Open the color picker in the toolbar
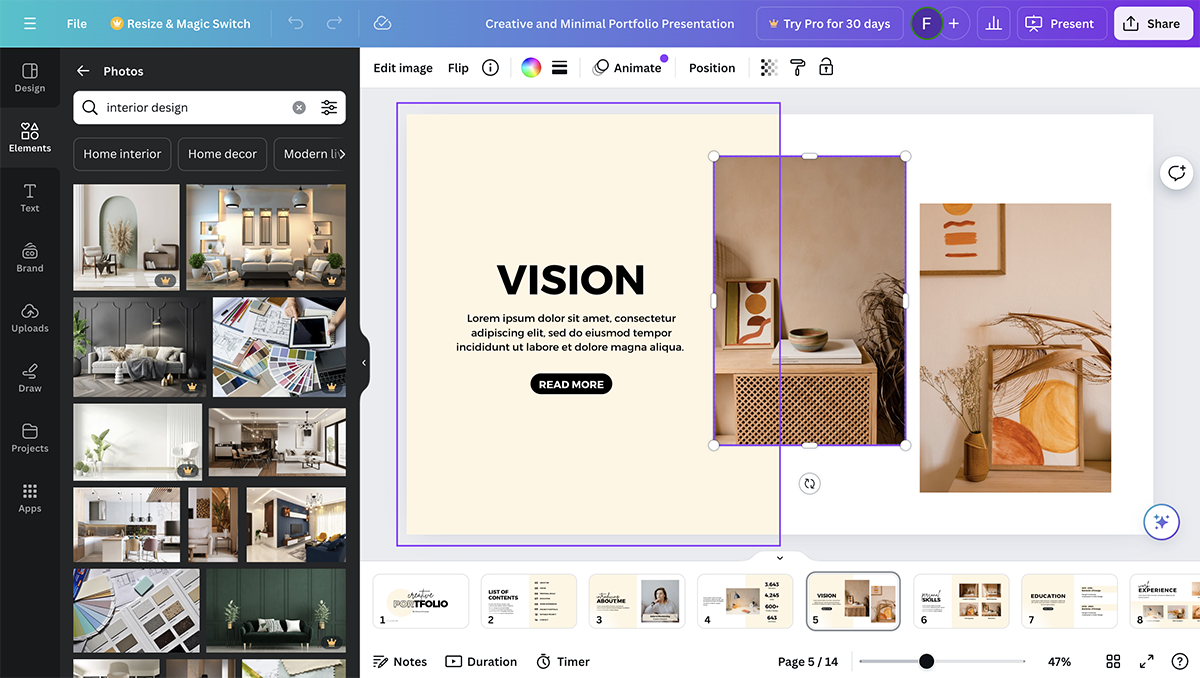 click(531, 67)
